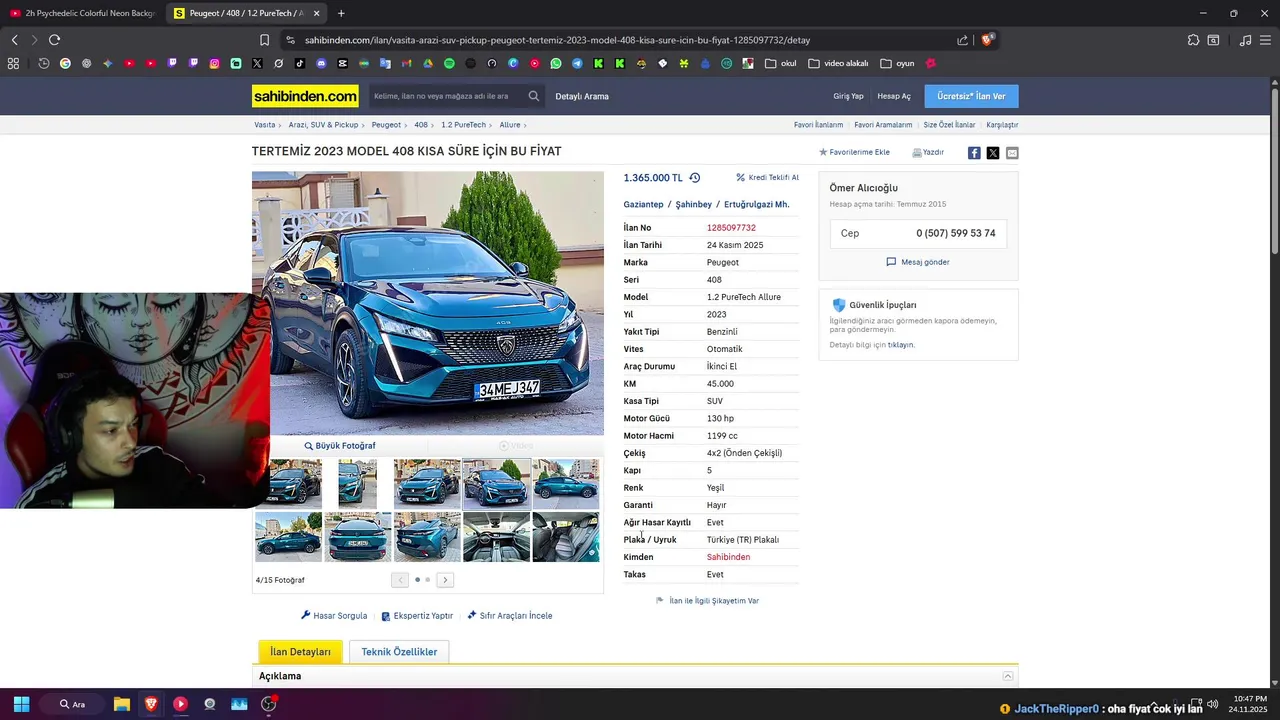Screen dimensions: 1280x720
Task: Open Favori Aramalarım menu link
Action: 883,125
